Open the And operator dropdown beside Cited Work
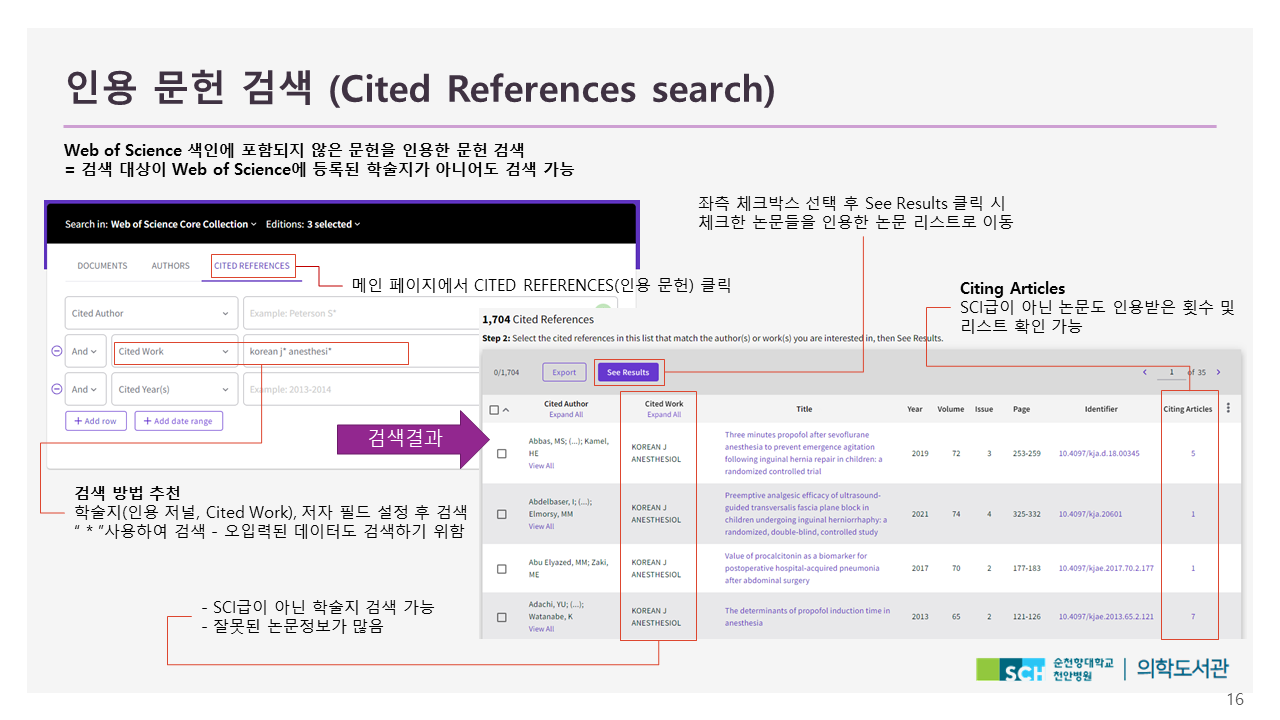This screenshot has height=720, width=1280. (86, 351)
